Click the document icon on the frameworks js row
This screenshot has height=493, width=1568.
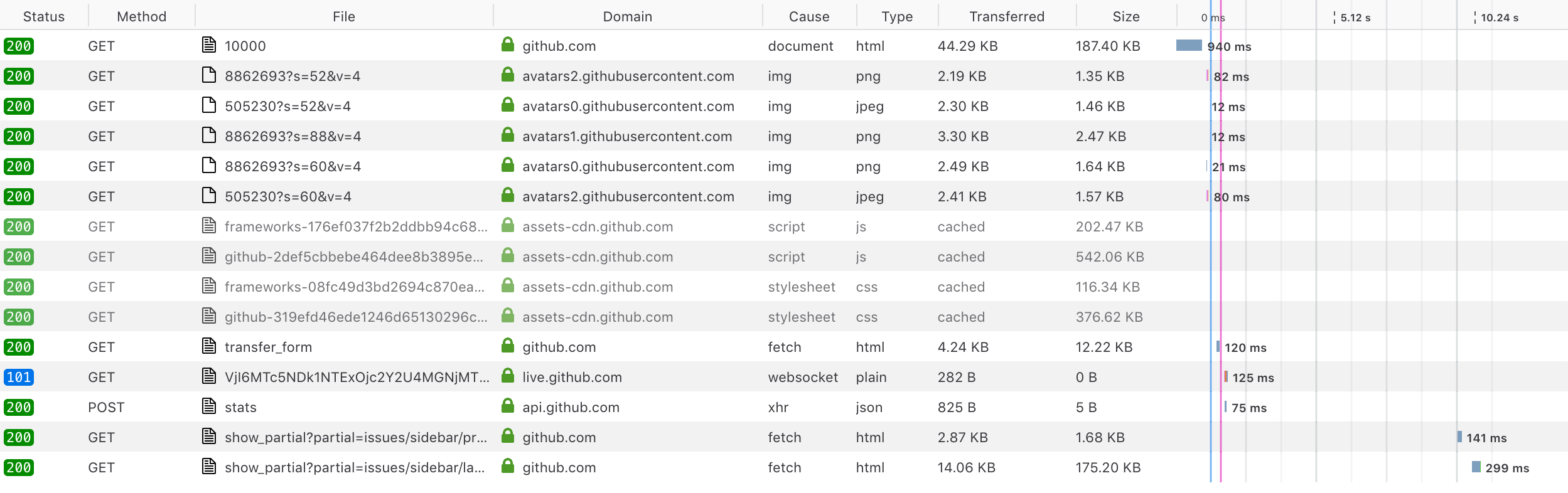209,226
